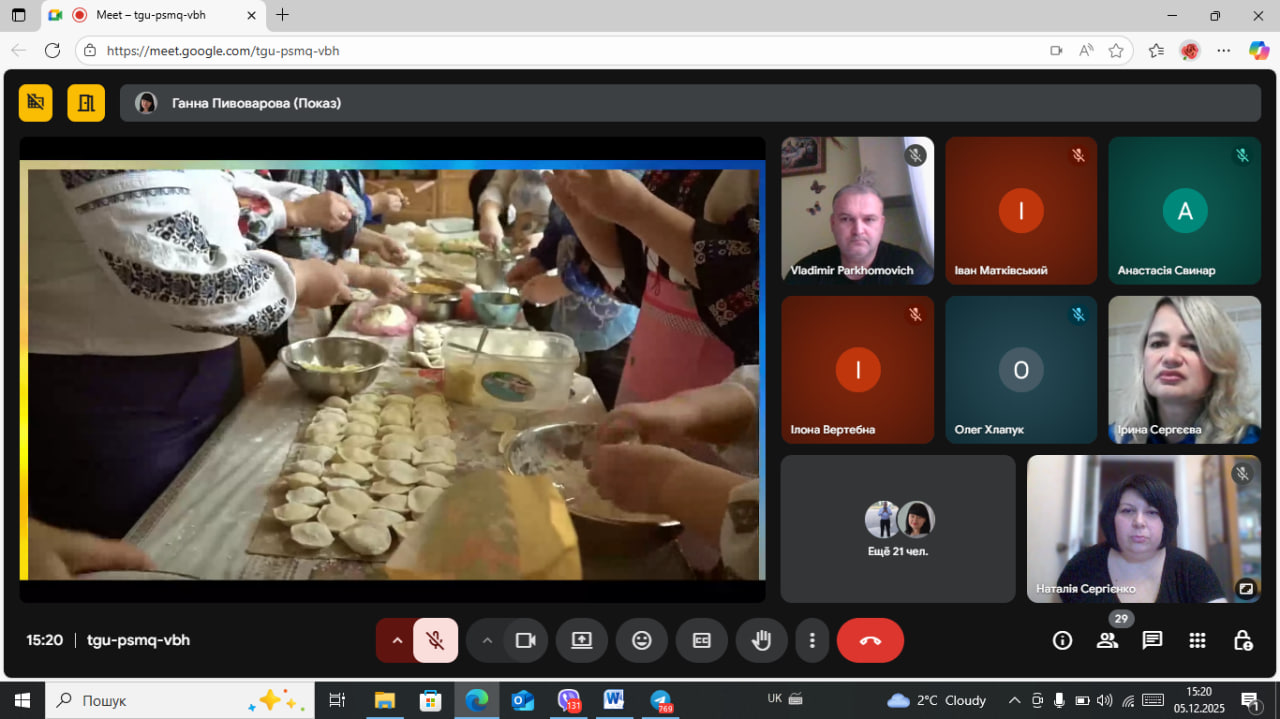Open the emoji reactions panel
Image resolution: width=1280 pixels, height=719 pixels.
pos(642,641)
